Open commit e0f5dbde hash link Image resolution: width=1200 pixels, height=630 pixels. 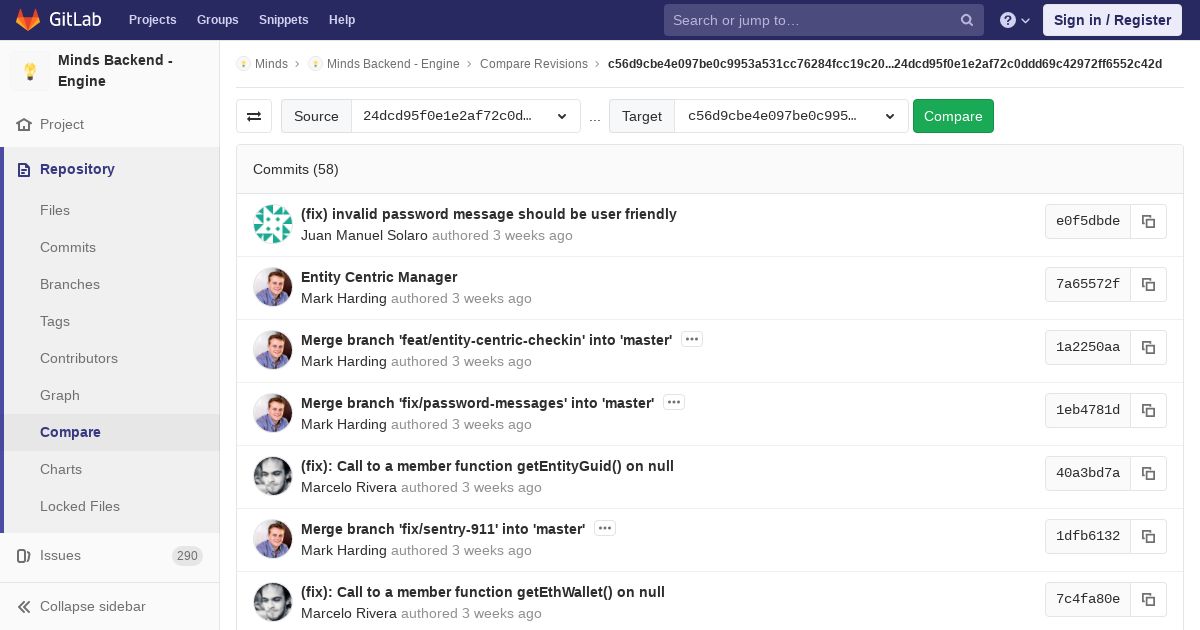coord(1088,221)
